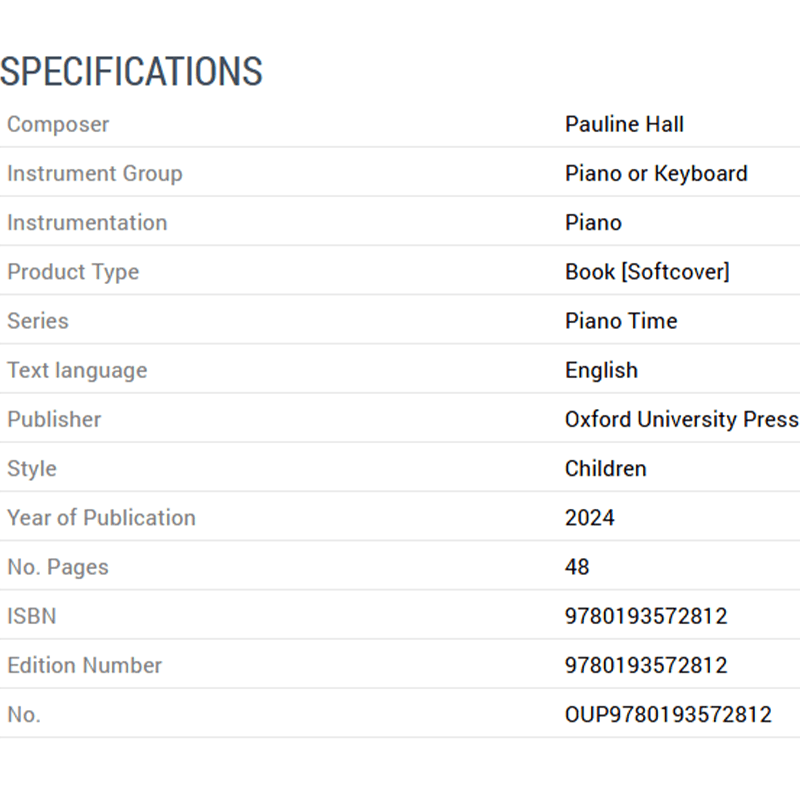Click the 2024 year of publication

pyautogui.click(x=589, y=518)
